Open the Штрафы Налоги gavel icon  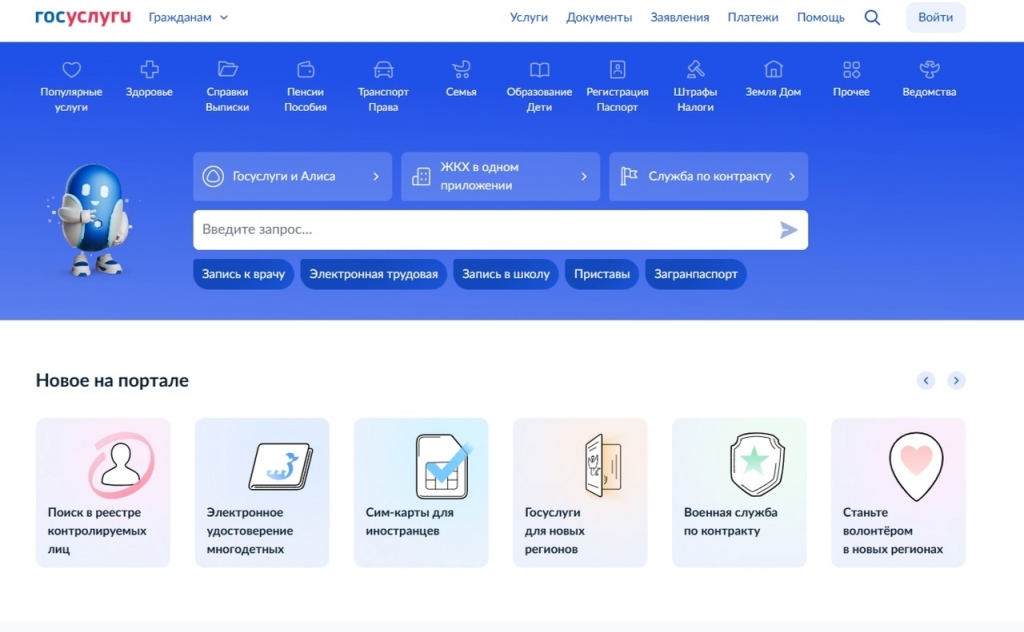tap(696, 69)
